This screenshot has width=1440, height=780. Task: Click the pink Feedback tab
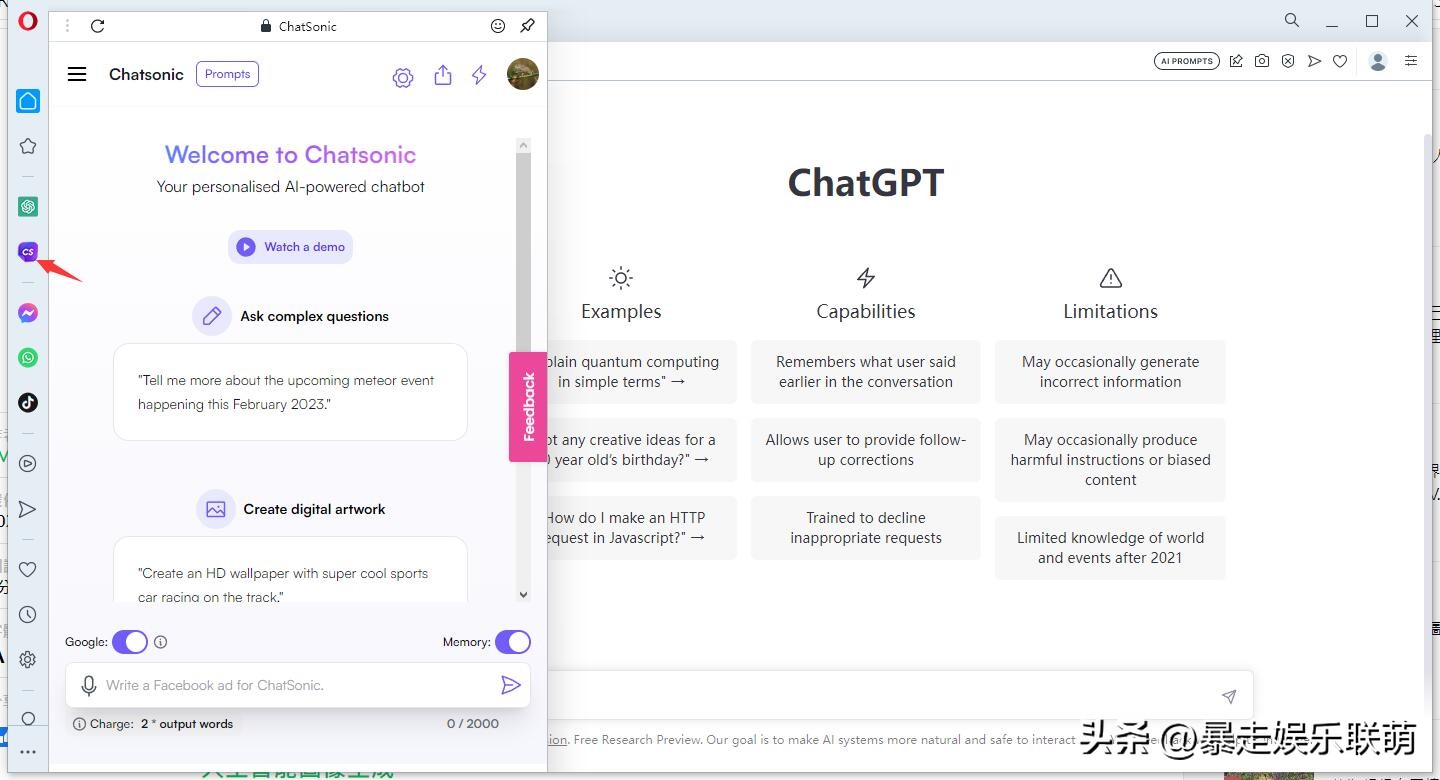point(527,405)
